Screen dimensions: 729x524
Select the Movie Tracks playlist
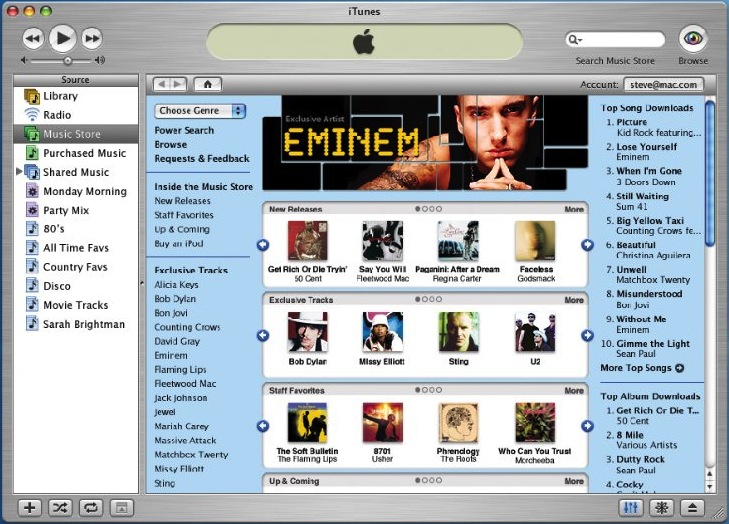(76, 305)
